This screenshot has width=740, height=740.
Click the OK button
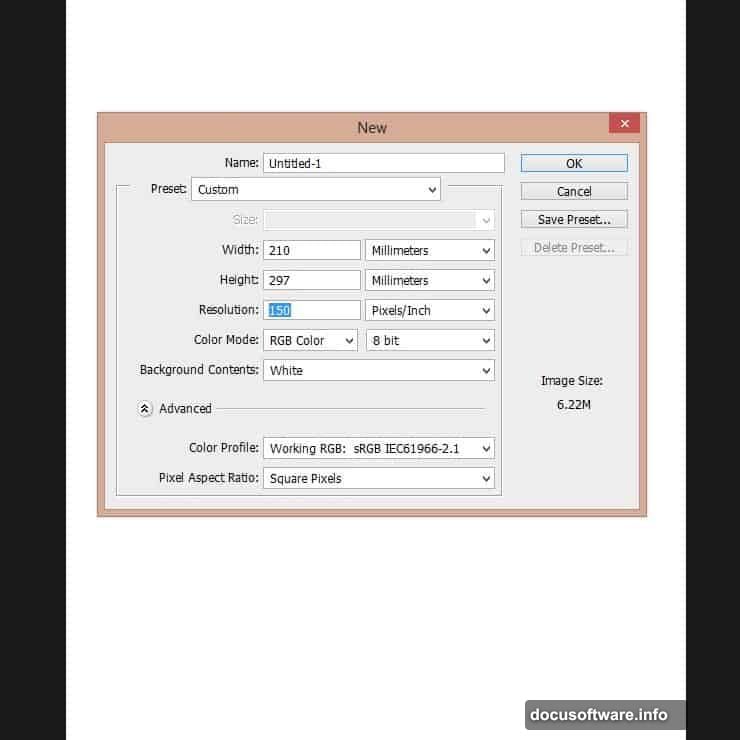pyautogui.click(x=574, y=163)
